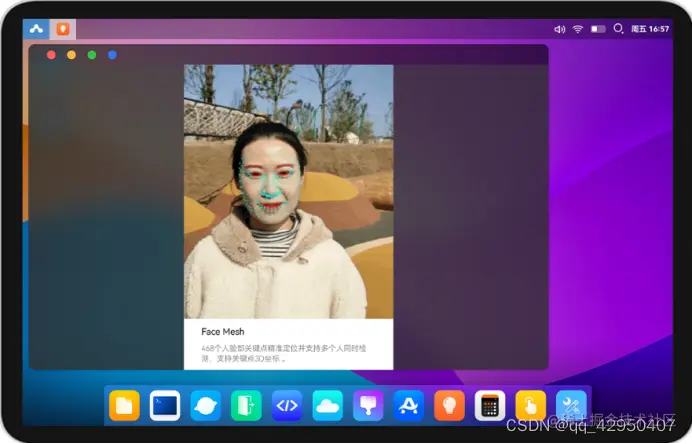
Task: Open search via the magnifier icon in the status bar
Action: coord(618,29)
